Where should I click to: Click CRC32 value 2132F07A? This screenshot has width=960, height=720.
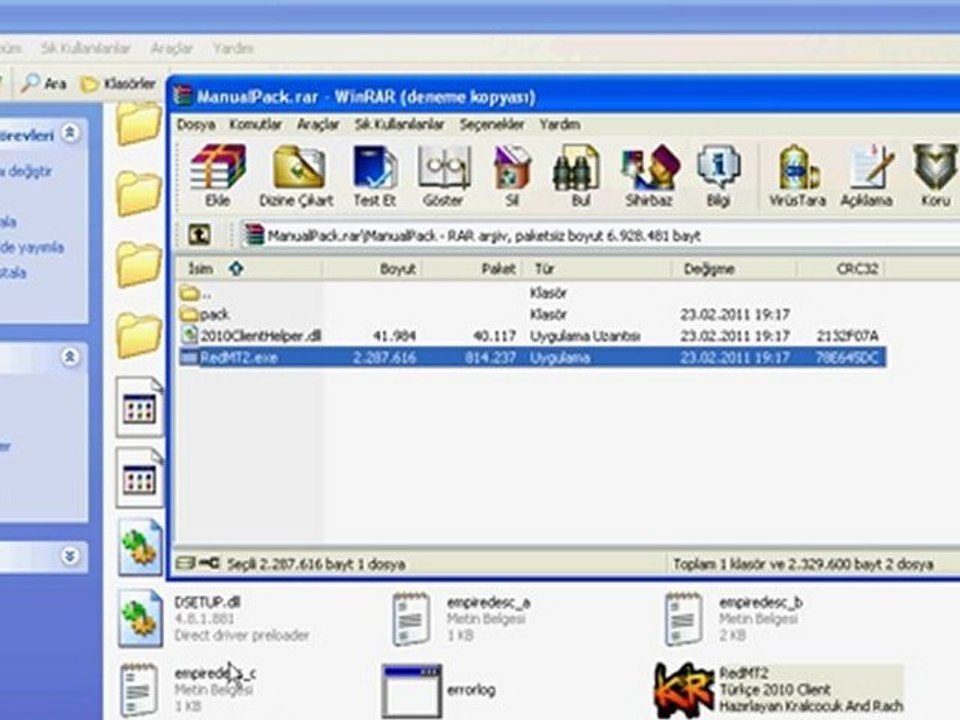pyautogui.click(x=847, y=336)
